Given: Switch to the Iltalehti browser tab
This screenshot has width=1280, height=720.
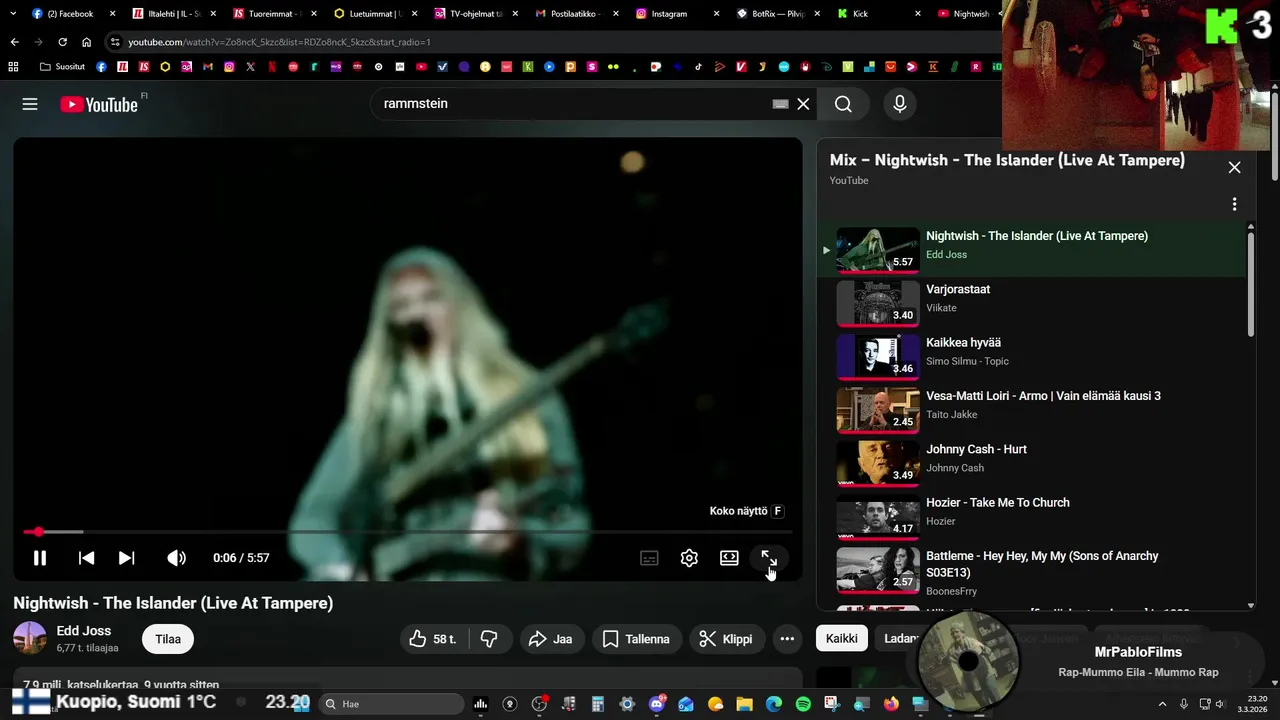Looking at the screenshot, I should click(174, 14).
